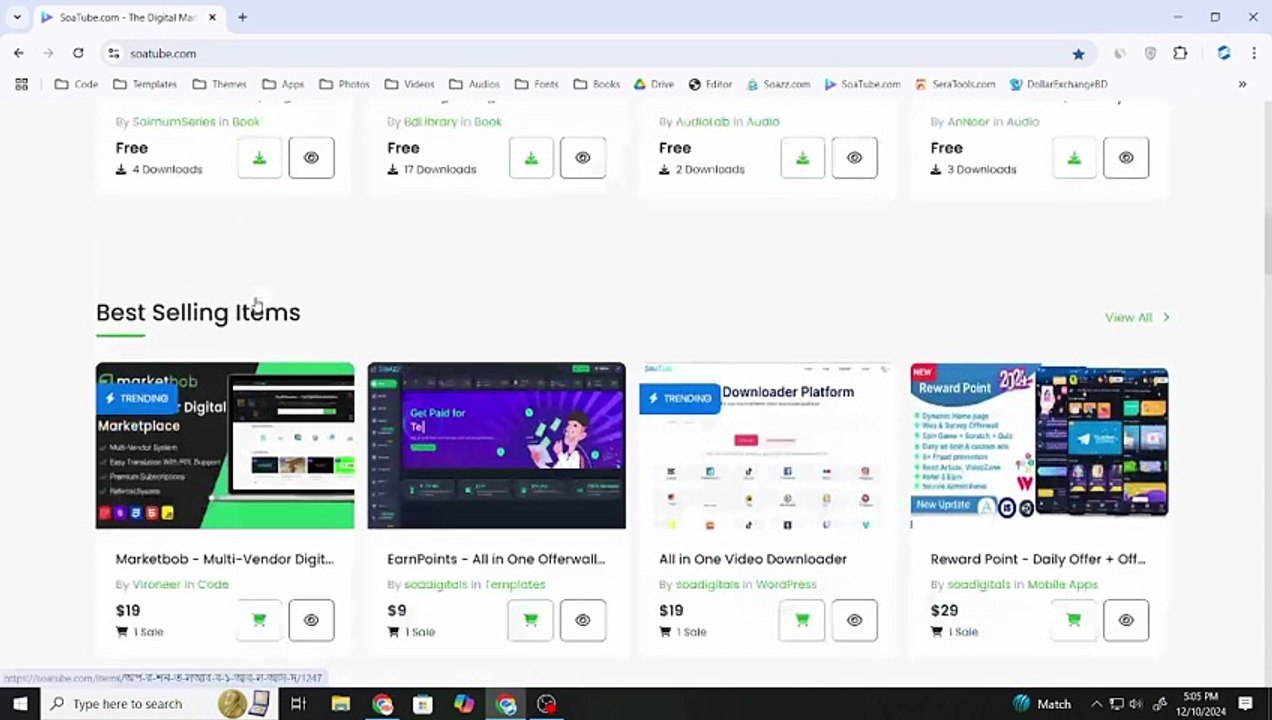
Task: Open Apps bookmarks folder
Action: click(x=283, y=84)
